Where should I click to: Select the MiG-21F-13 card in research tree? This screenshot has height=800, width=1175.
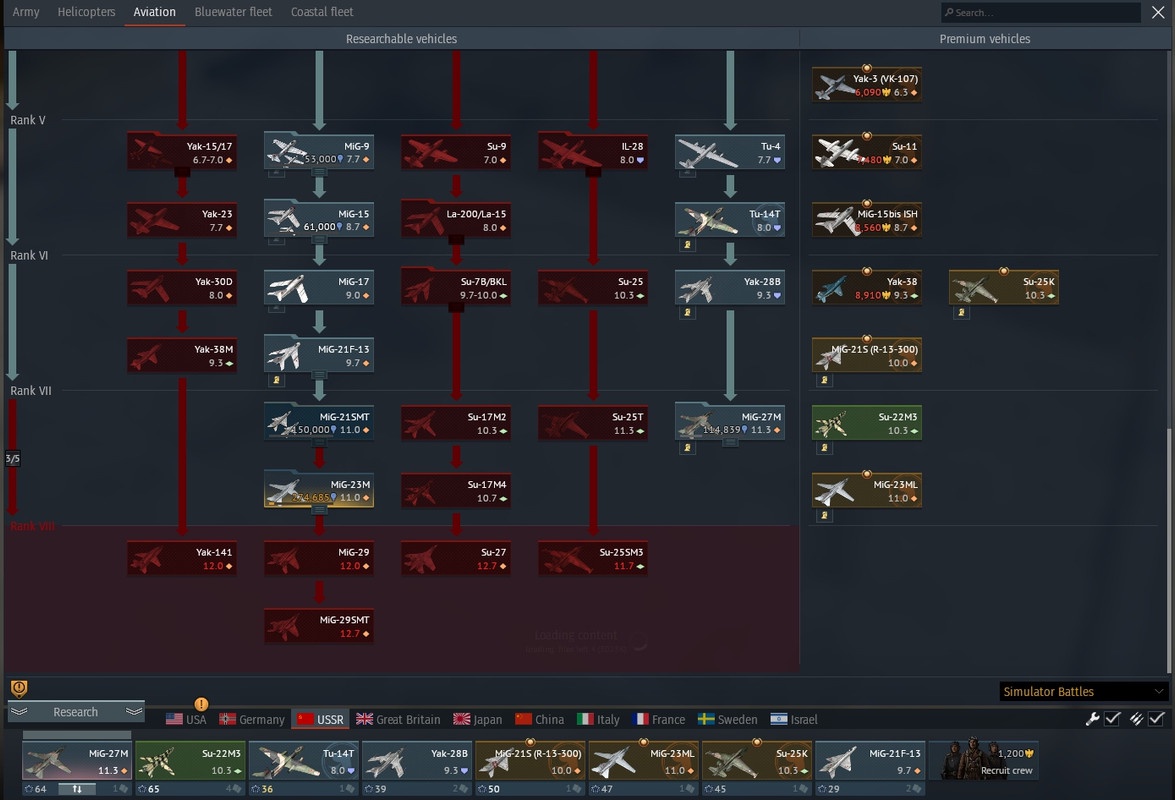(x=318, y=355)
